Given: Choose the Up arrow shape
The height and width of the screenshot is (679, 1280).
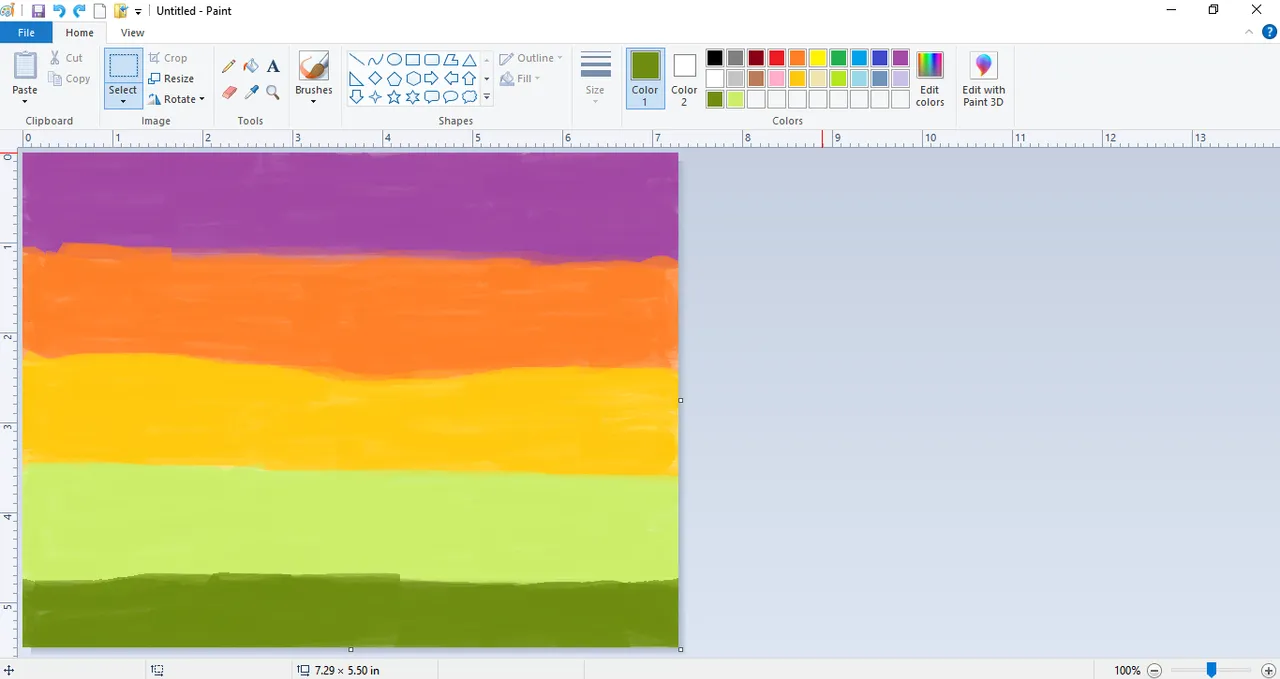Looking at the screenshot, I should point(469,78).
